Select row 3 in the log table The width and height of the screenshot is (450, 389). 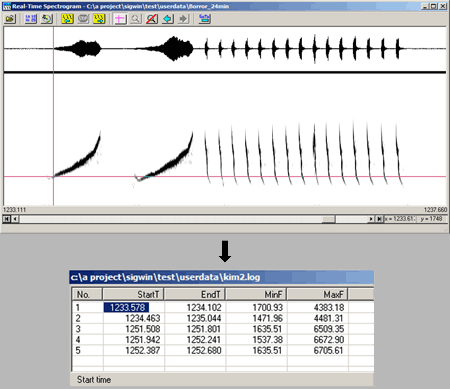223,329
